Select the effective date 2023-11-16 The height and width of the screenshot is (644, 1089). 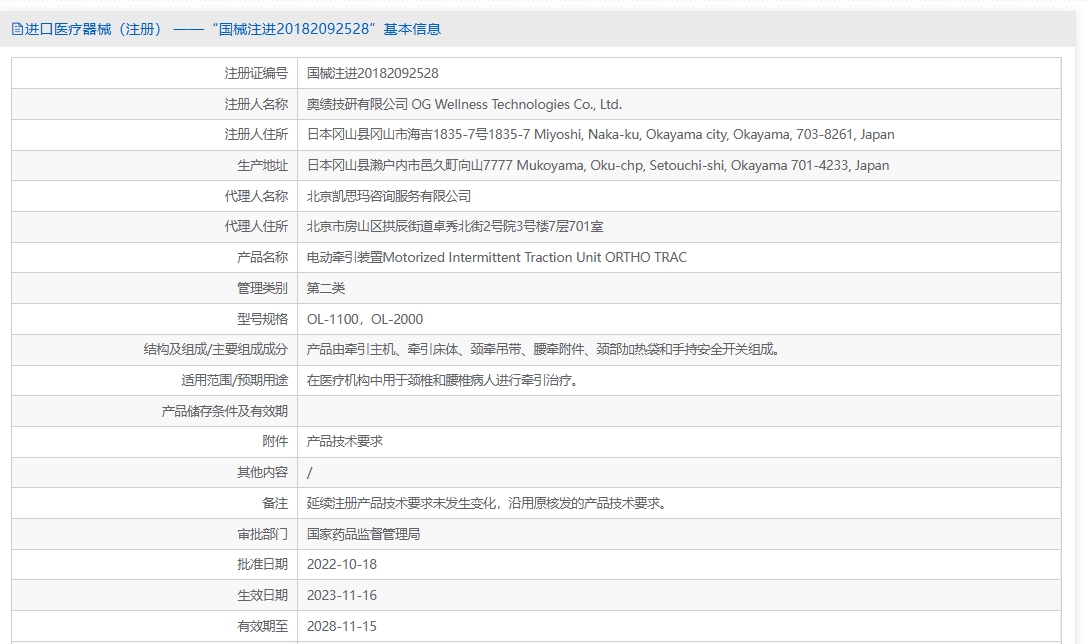coord(342,595)
